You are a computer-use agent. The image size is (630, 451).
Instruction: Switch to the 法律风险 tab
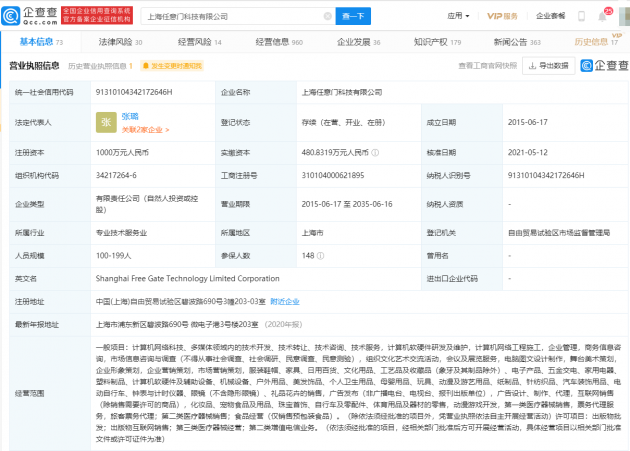(x=120, y=42)
